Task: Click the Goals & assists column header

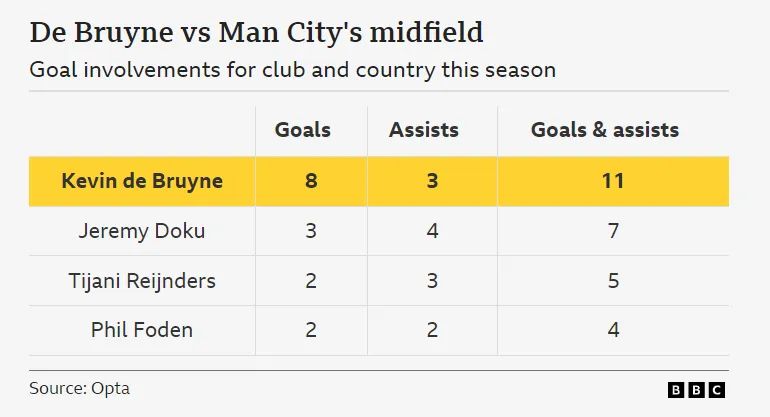Action: (x=605, y=130)
